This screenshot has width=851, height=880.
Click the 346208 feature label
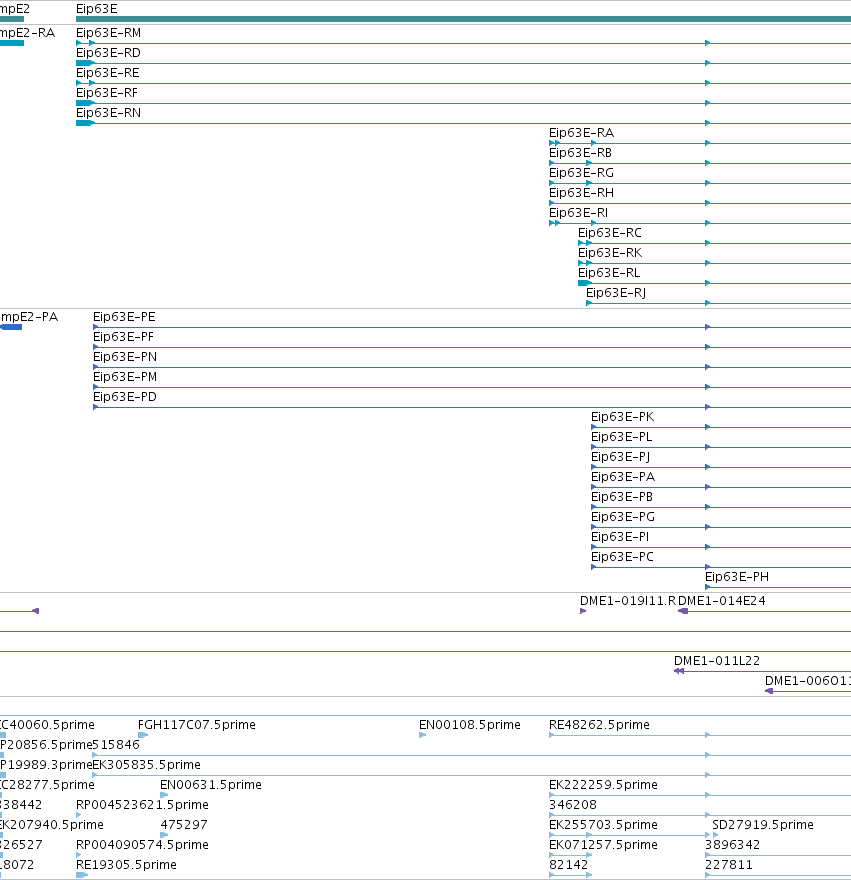point(573,805)
